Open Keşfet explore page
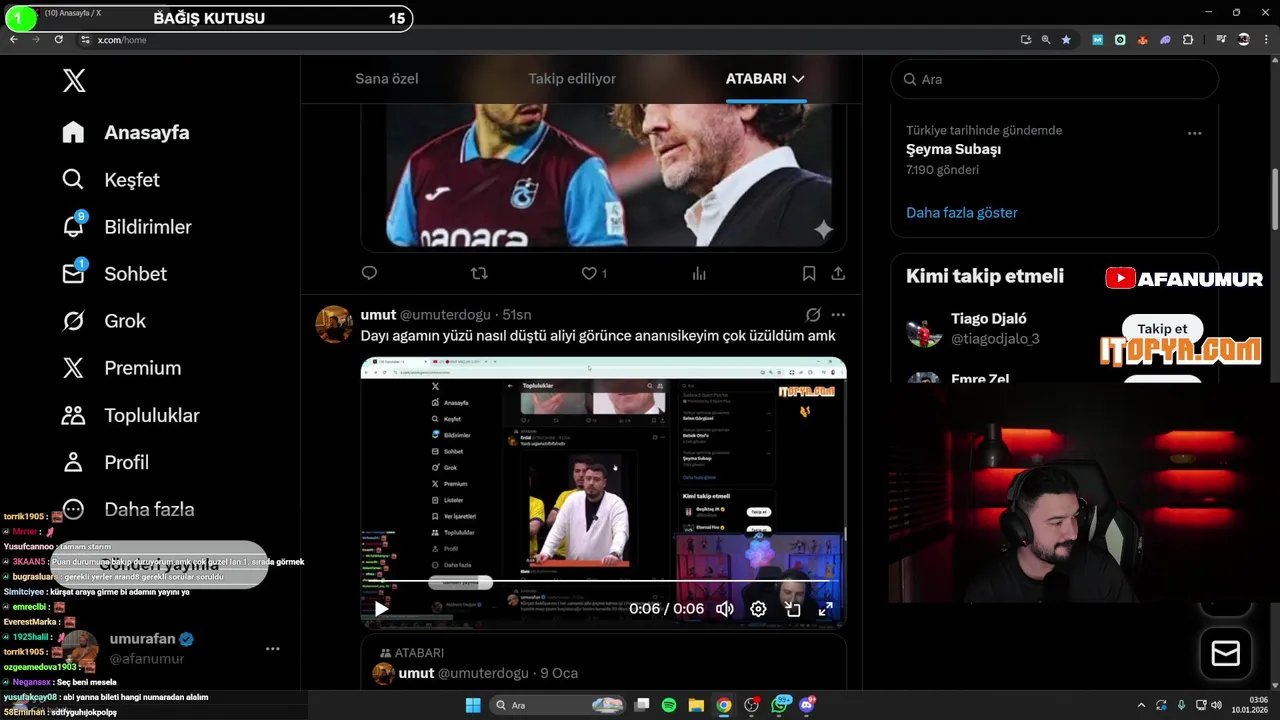The width and height of the screenshot is (1280, 720). pyautogui.click(x=111, y=180)
